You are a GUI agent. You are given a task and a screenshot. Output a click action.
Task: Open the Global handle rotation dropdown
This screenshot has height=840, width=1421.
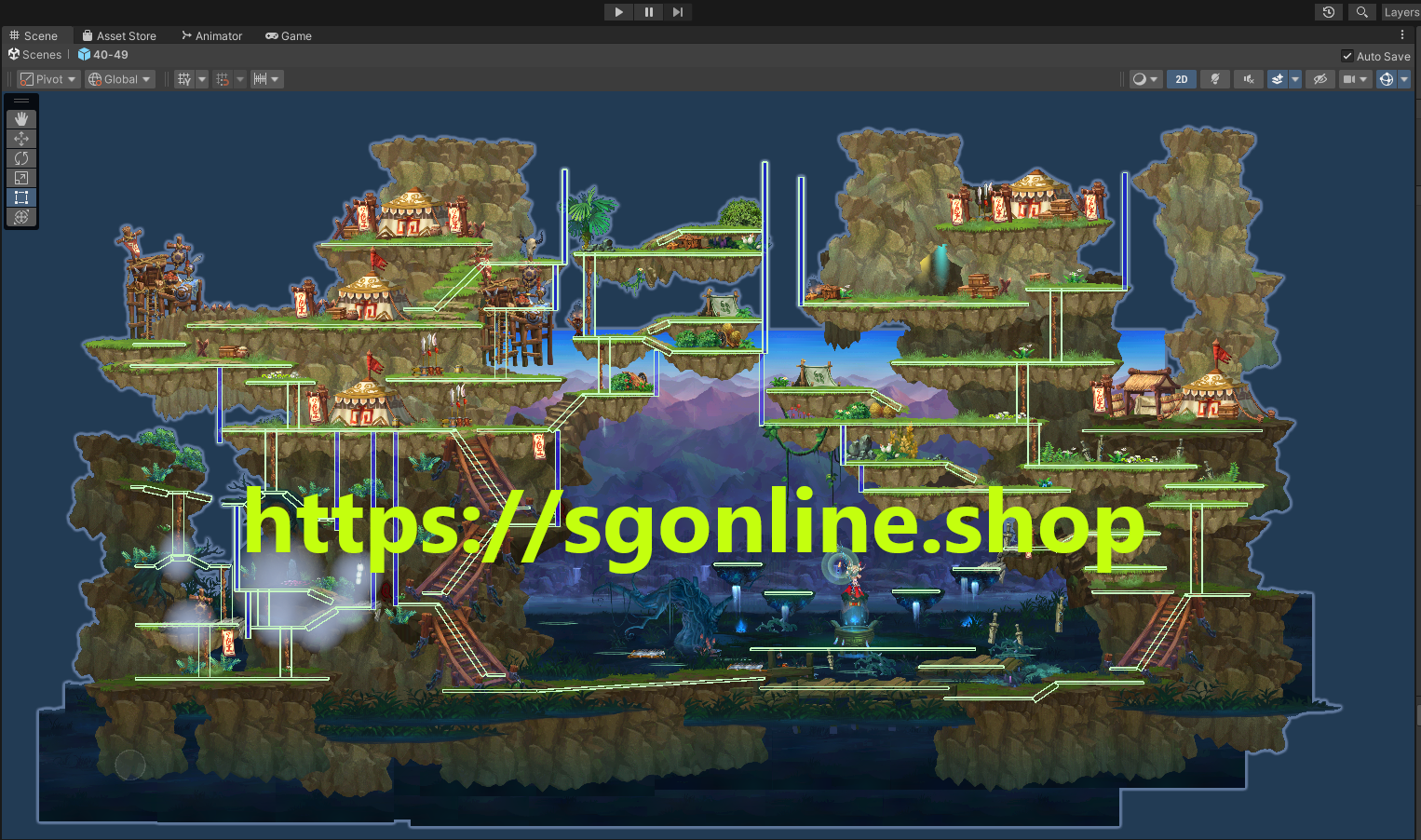(119, 79)
